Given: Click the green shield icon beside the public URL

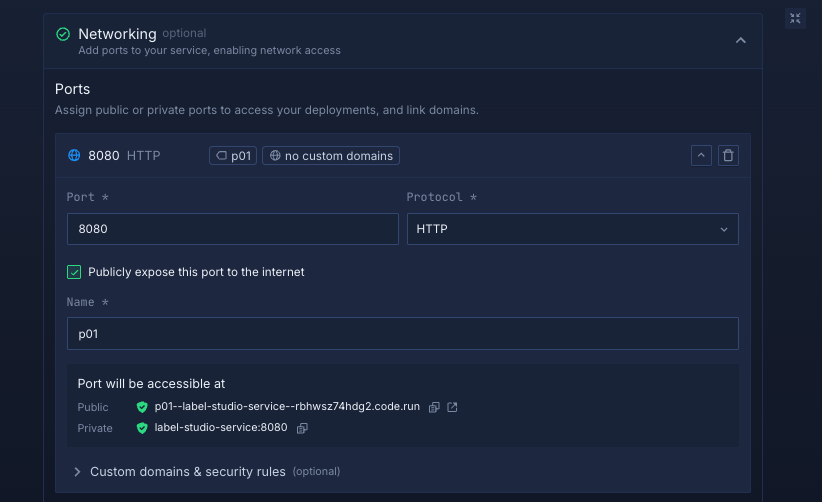Looking at the screenshot, I should 142,407.
